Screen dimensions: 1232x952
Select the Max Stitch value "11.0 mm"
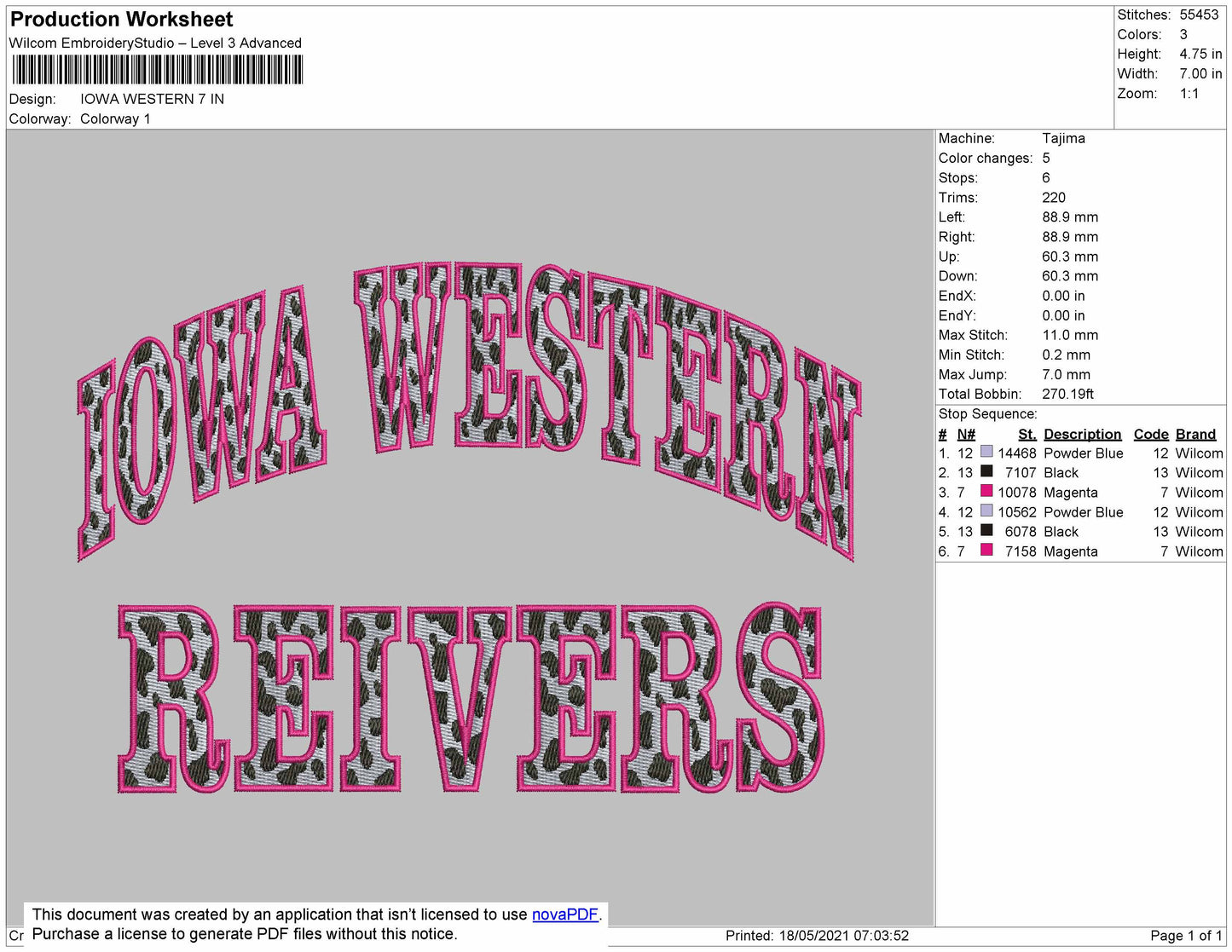coord(1070,335)
